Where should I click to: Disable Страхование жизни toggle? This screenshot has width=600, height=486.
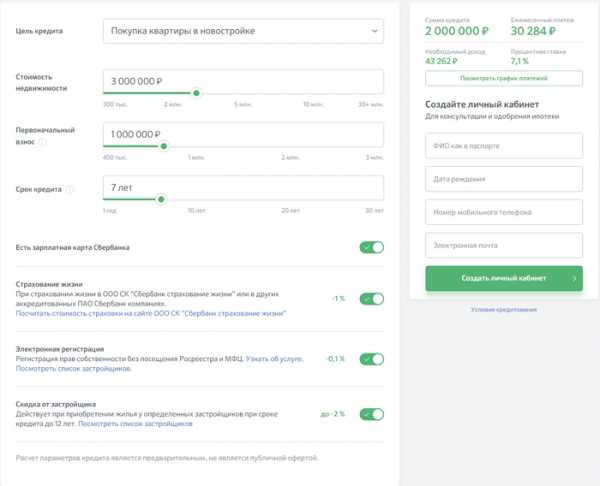point(371,298)
